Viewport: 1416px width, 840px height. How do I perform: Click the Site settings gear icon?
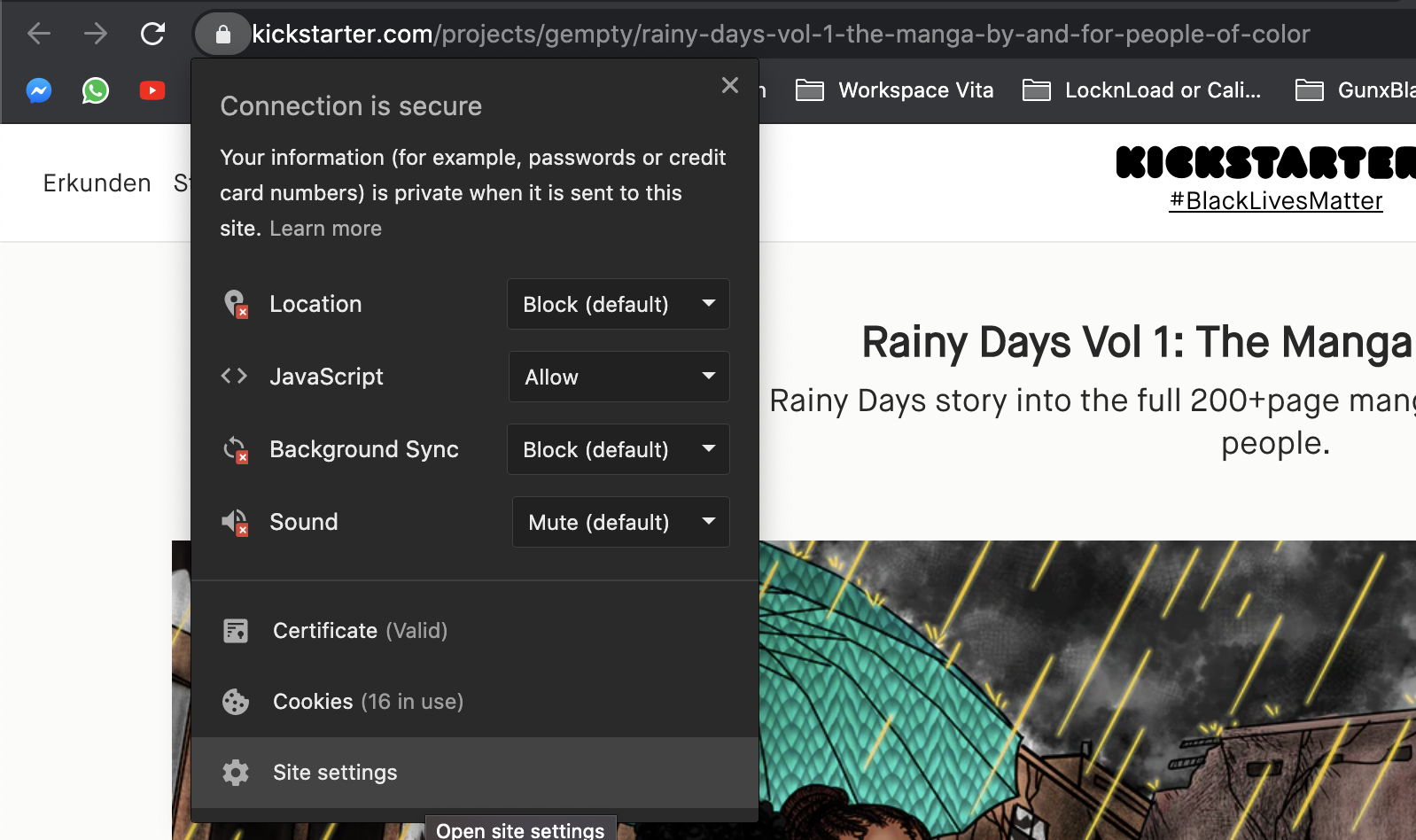236,773
